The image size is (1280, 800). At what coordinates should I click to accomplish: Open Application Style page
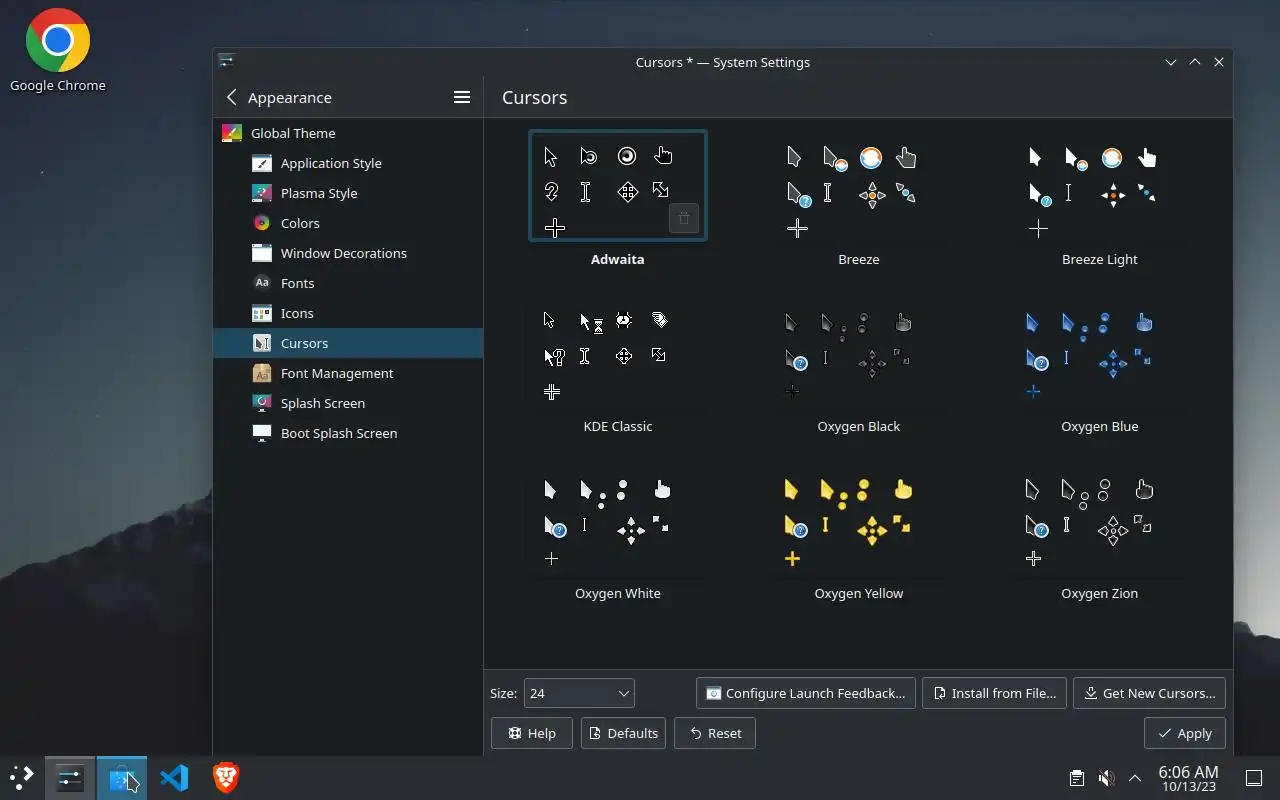coord(348,163)
